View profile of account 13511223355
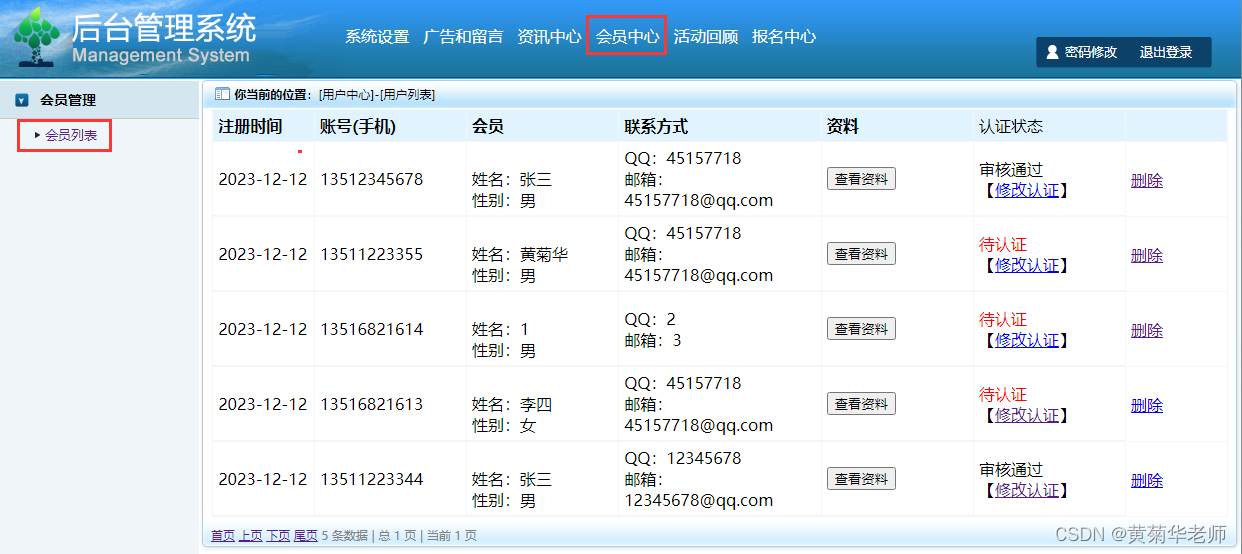1242x554 pixels. coord(861,254)
